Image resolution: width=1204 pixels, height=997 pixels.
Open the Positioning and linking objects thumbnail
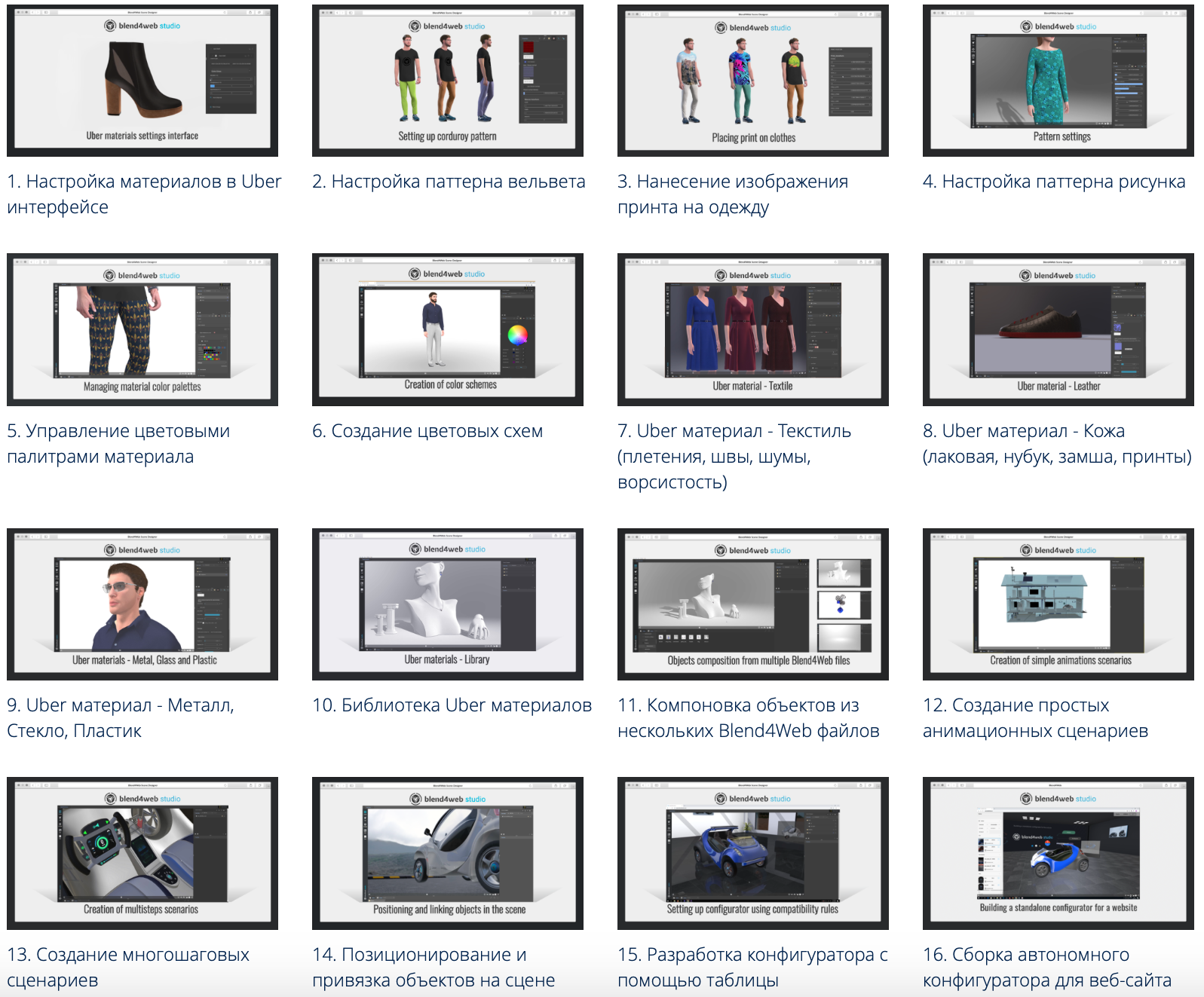tap(448, 853)
